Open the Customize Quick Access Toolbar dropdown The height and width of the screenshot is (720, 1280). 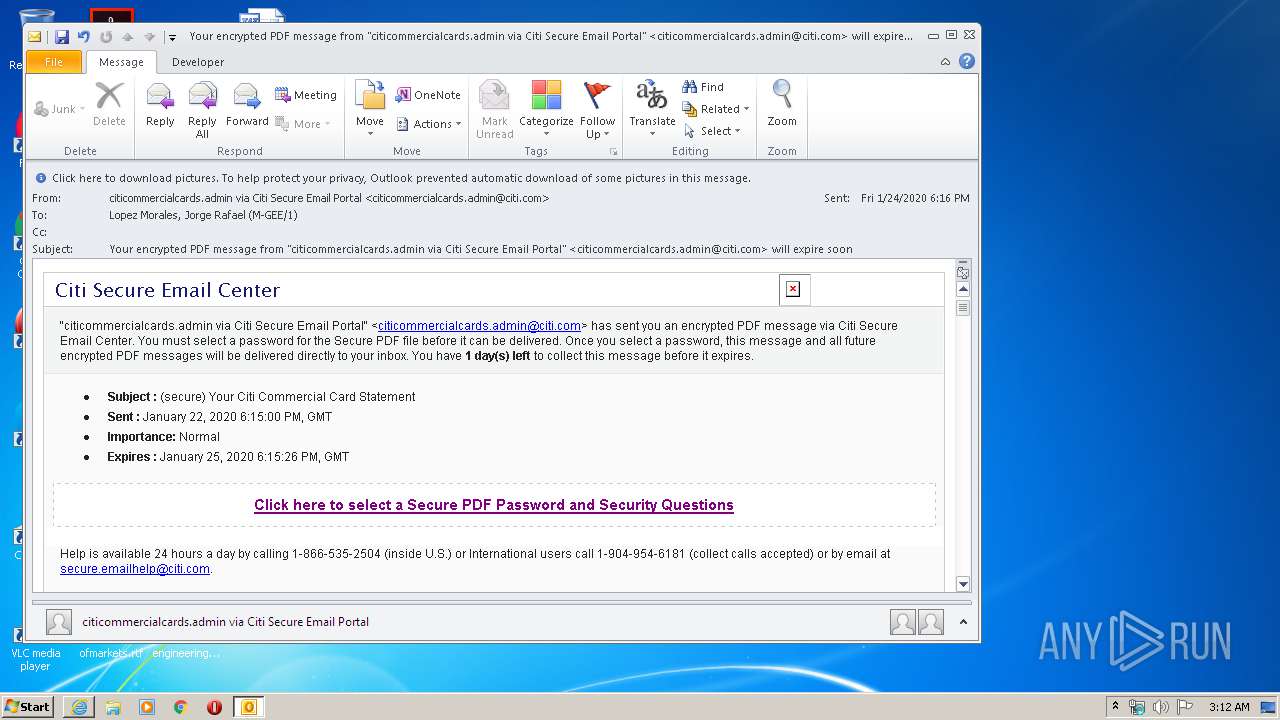coord(172,37)
